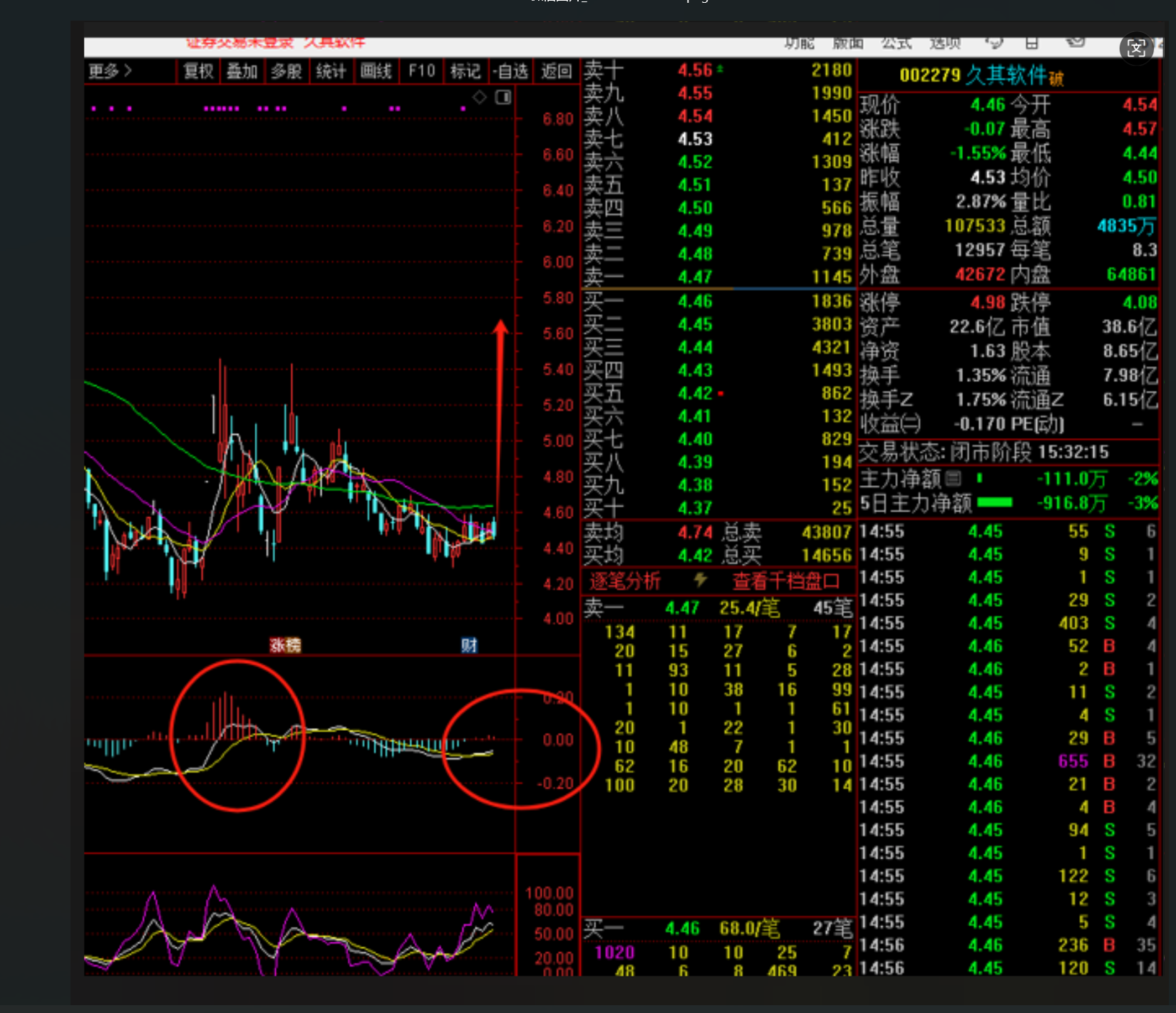The height and width of the screenshot is (1013, 1176).
Task: Click the 破 badge next to 久其软件
Action: [x=1056, y=78]
